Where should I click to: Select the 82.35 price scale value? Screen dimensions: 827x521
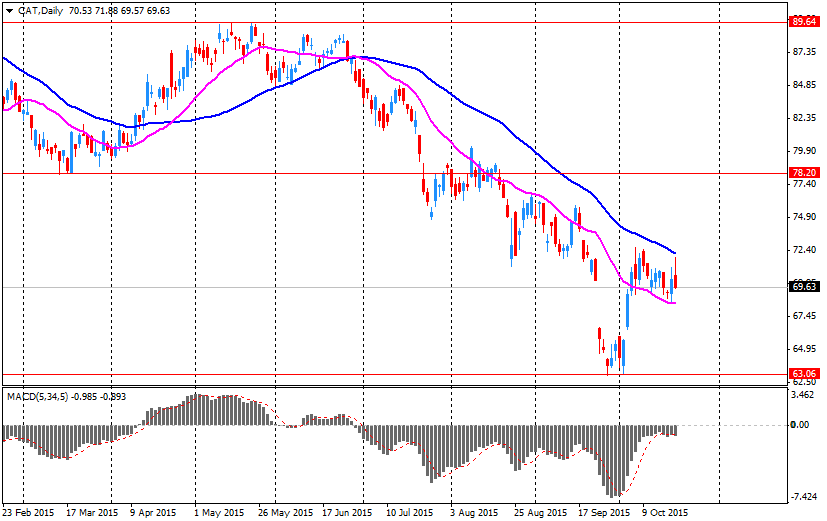[x=804, y=118]
